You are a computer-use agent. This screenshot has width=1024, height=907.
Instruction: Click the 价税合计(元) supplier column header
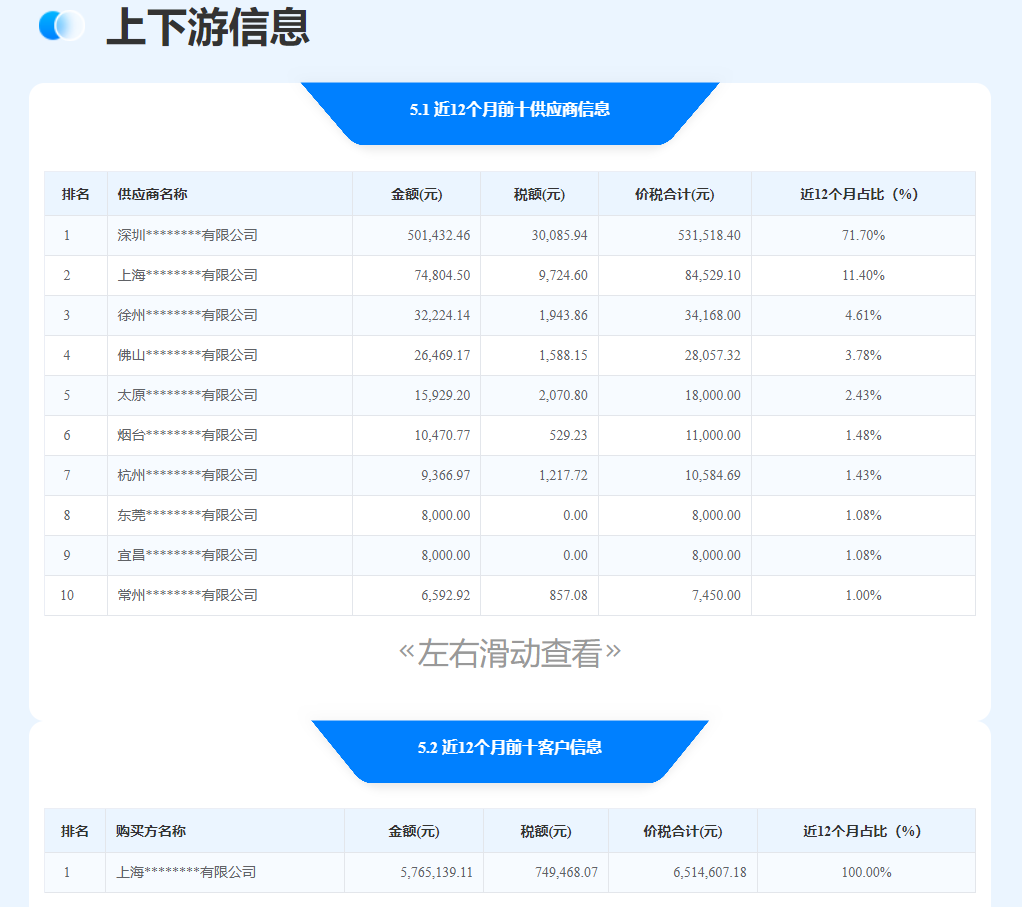(x=674, y=193)
